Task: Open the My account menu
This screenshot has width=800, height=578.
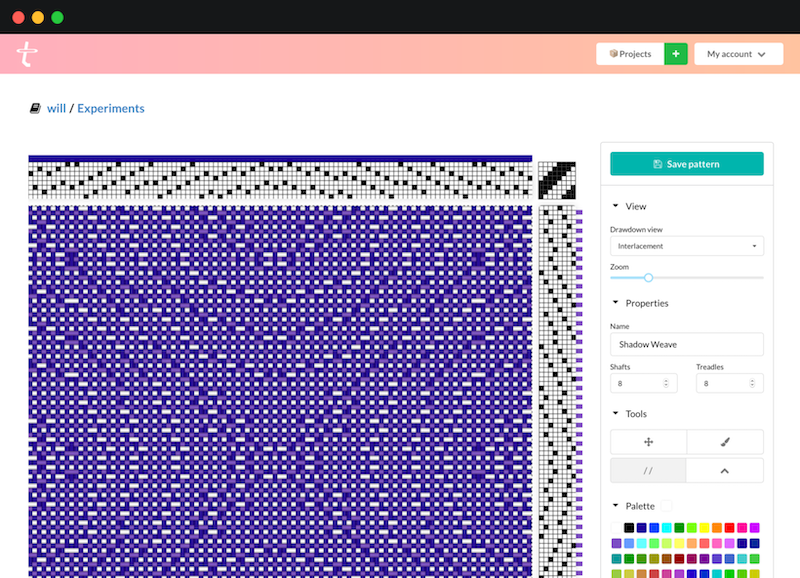Action: click(738, 53)
